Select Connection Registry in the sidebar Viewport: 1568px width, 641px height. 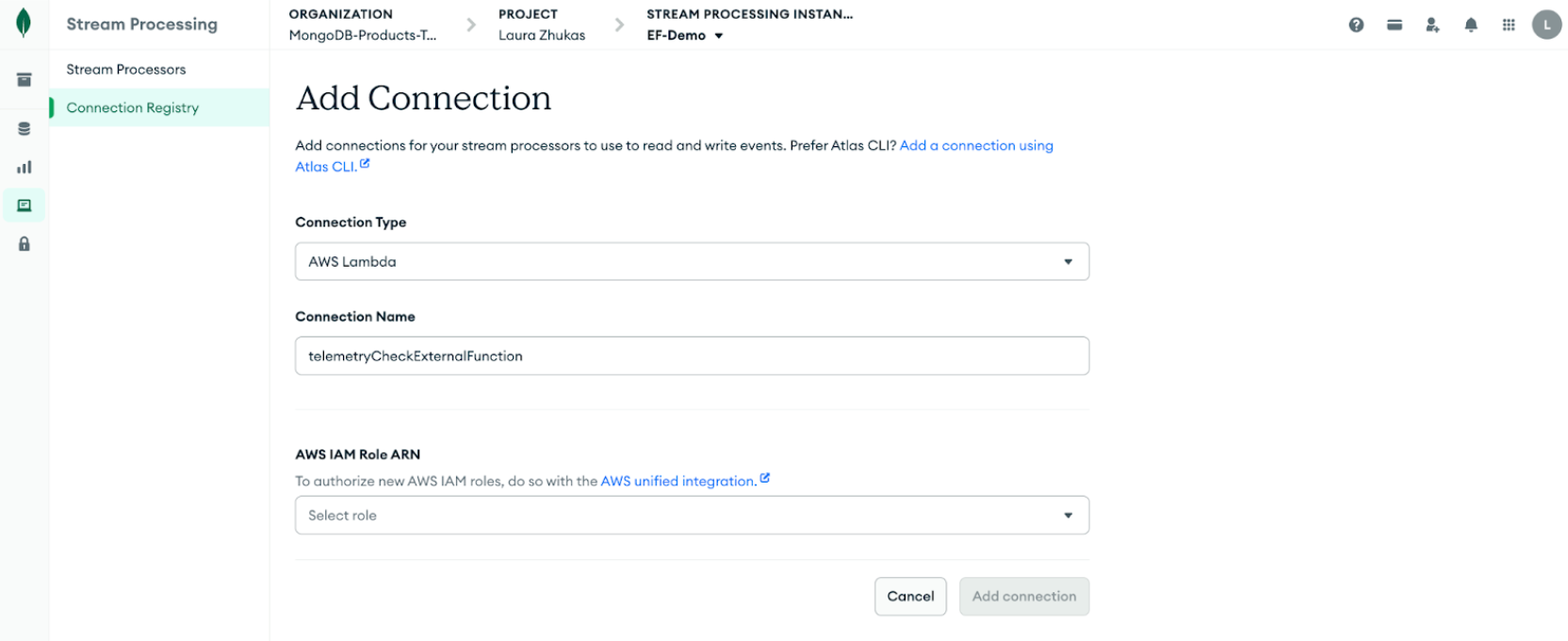(x=133, y=107)
